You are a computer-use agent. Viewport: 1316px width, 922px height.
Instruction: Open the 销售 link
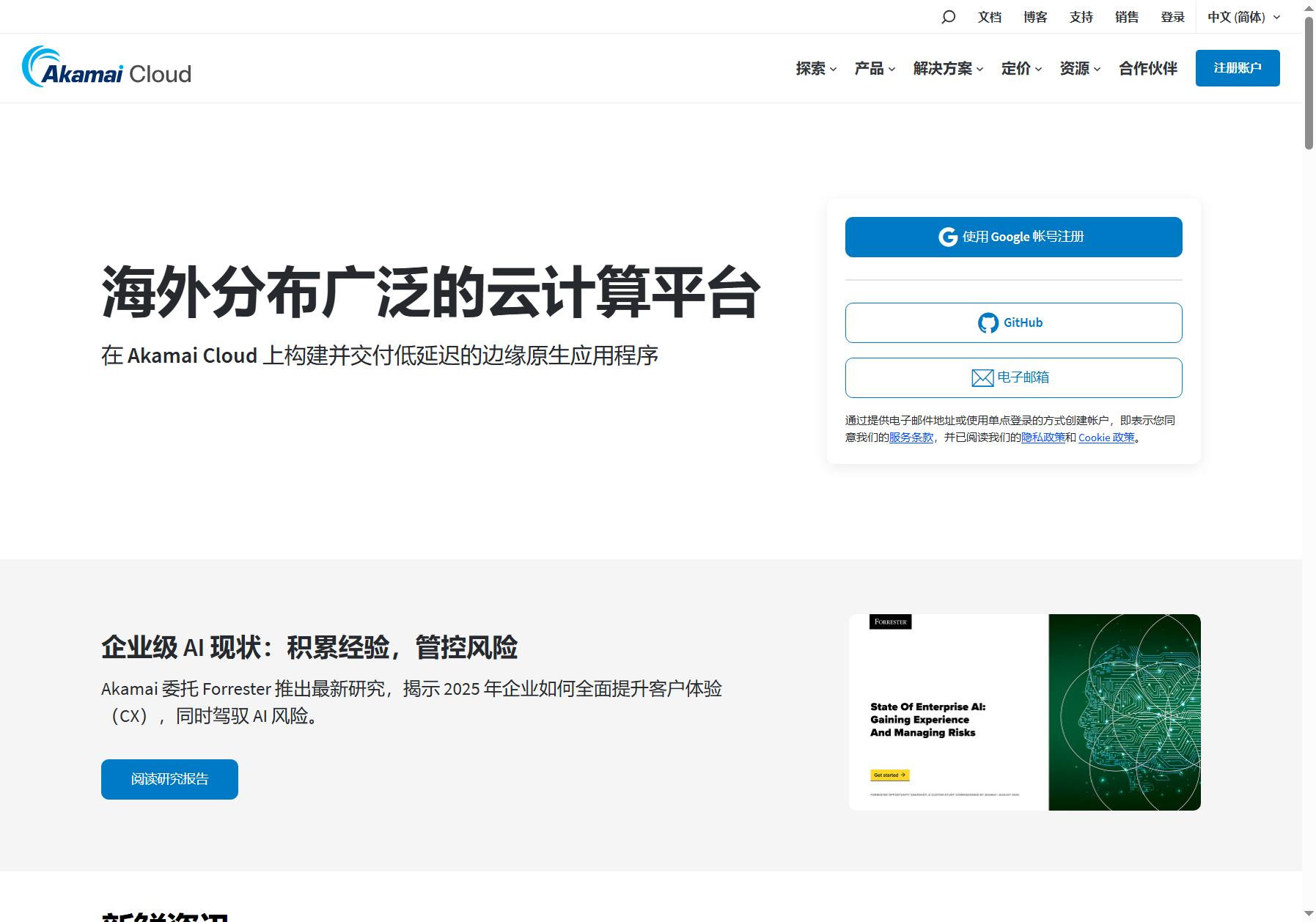point(1127,17)
